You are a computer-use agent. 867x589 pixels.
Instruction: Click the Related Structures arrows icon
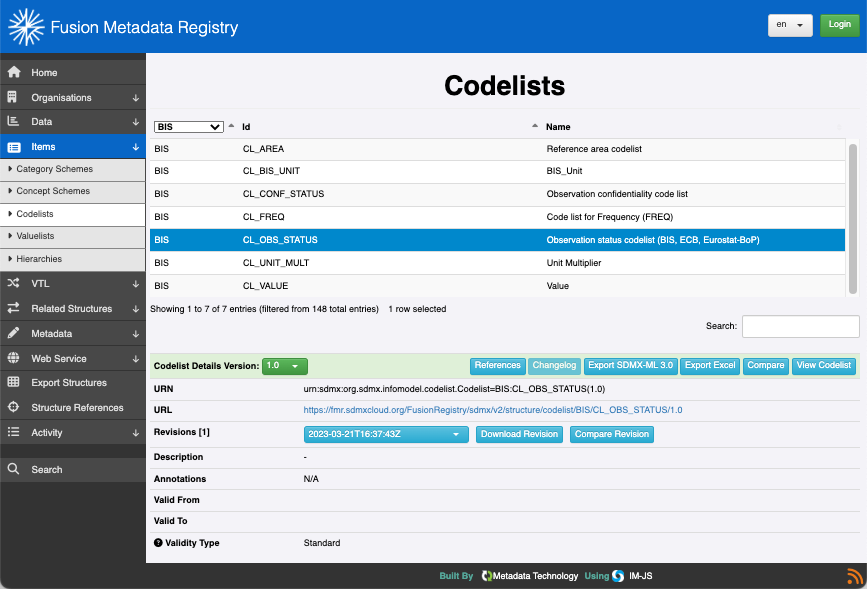[13, 308]
